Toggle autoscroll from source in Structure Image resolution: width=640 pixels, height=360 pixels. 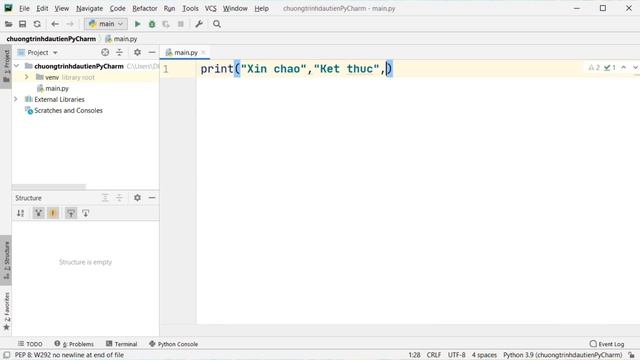pos(85,213)
